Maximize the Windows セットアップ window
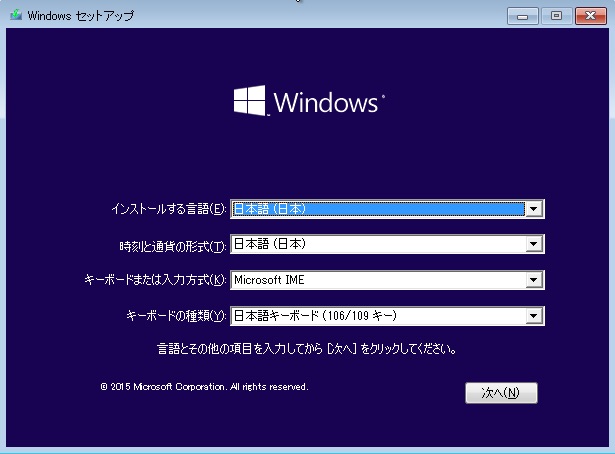This screenshot has height=454, width=615. (x=555, y=16)
